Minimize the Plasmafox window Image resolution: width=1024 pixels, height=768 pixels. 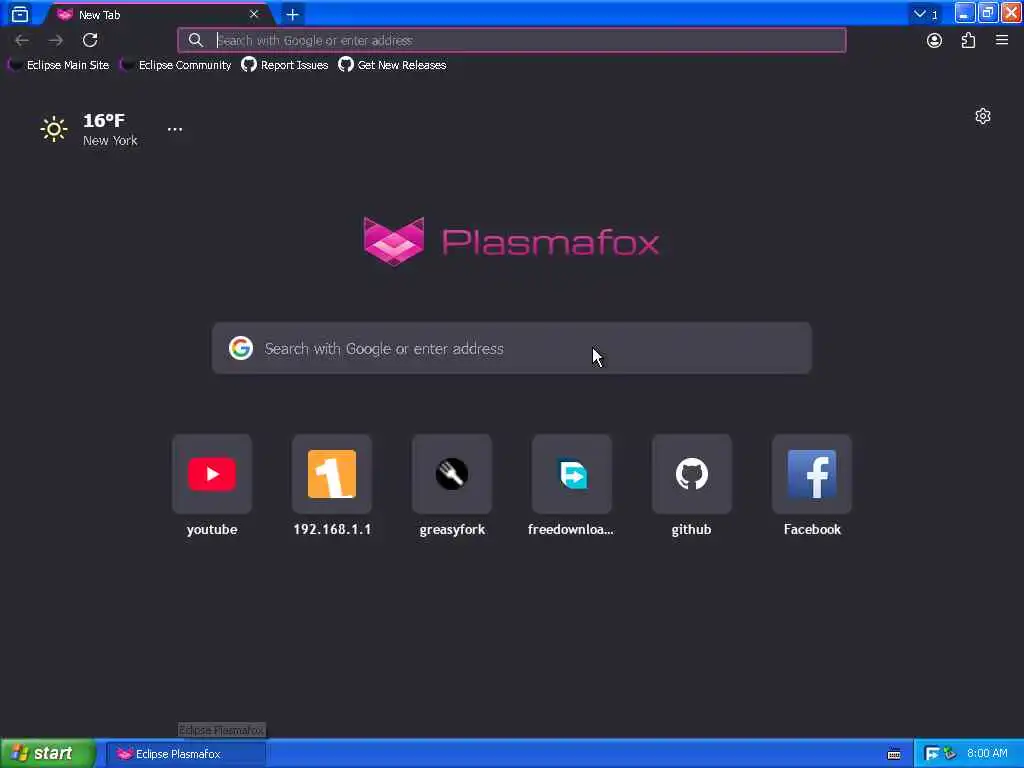965,13
